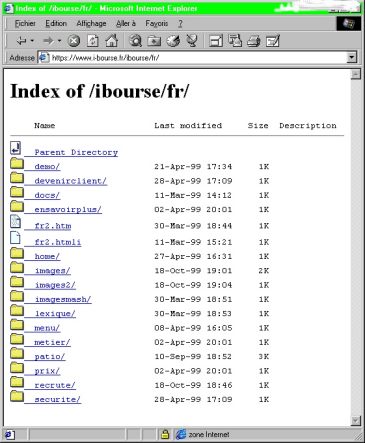Click the Windows logo throbber icon
Screen dimensions: 365x443
tap(348, 23)
